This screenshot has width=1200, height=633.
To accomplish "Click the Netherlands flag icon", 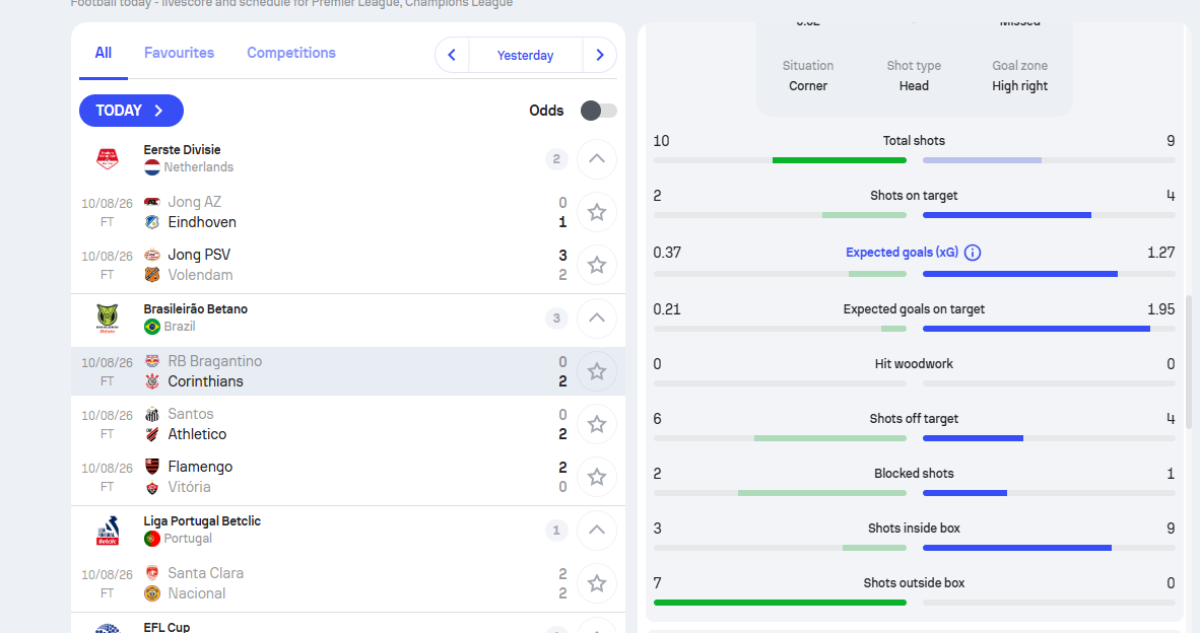I will [152, 167].
